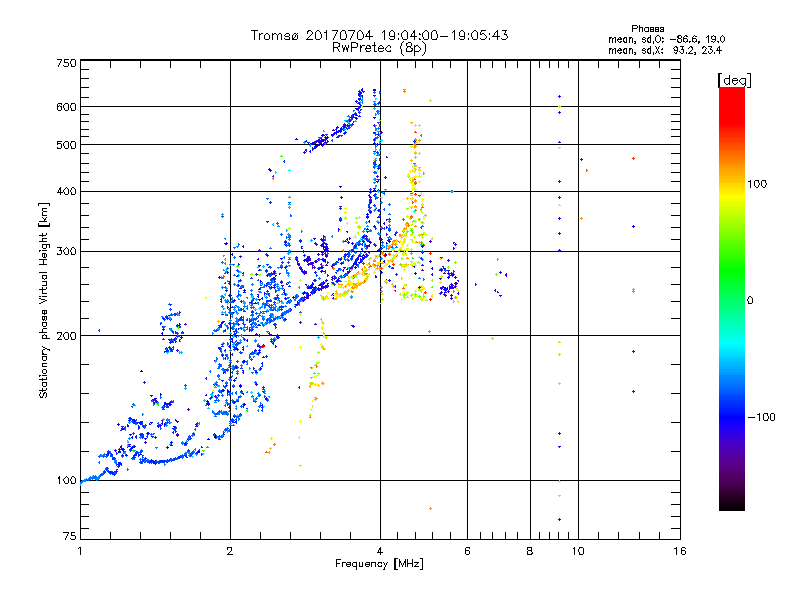Click the y-axis tick label "500"
This screenshot has width=800, height=600.
[67, 145]
